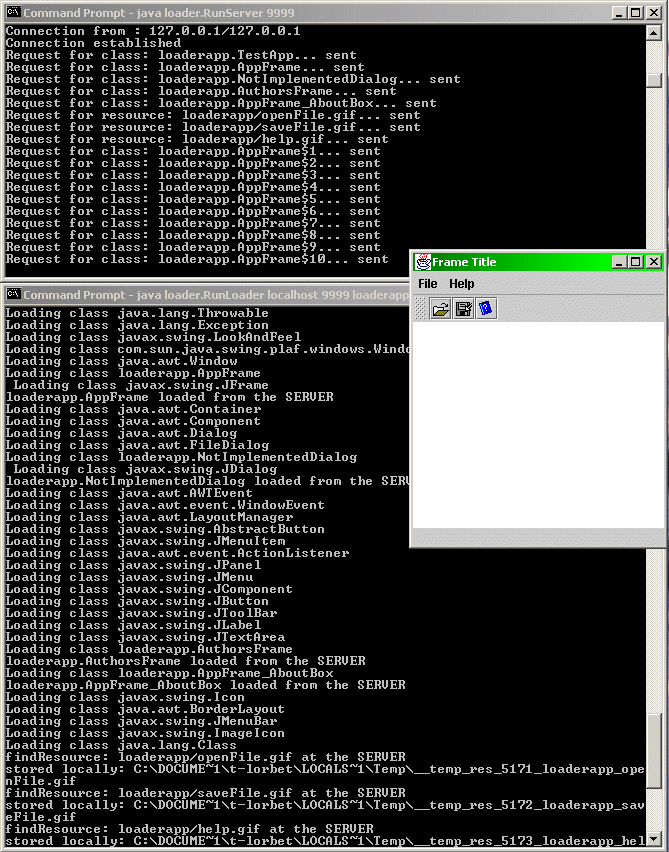Click the RunServer Command Prompt system icon
Image resolution: width=669 pixels, height=852 pixels.
click(13, 13)
